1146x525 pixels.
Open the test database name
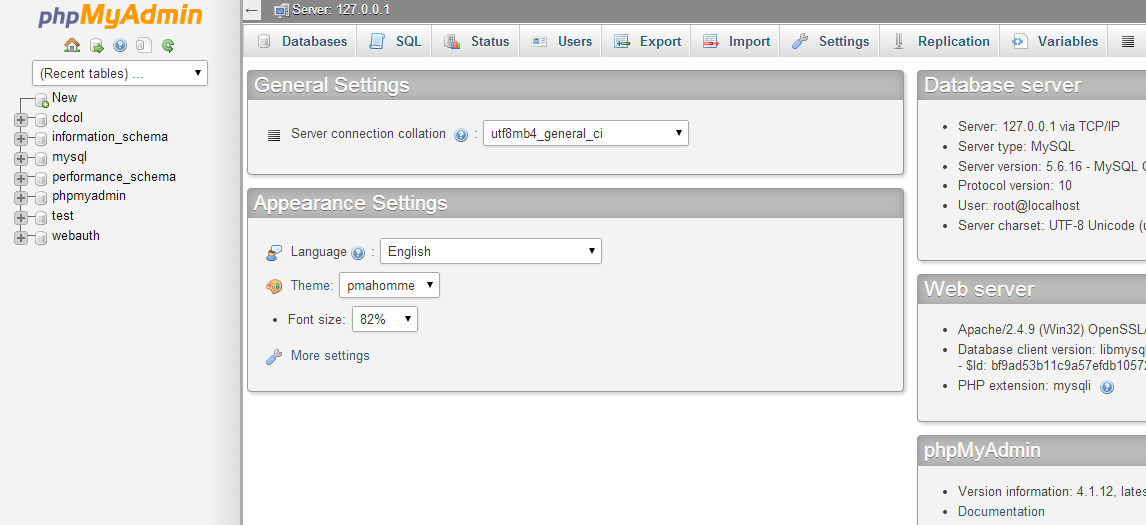[x=63, y=216]
